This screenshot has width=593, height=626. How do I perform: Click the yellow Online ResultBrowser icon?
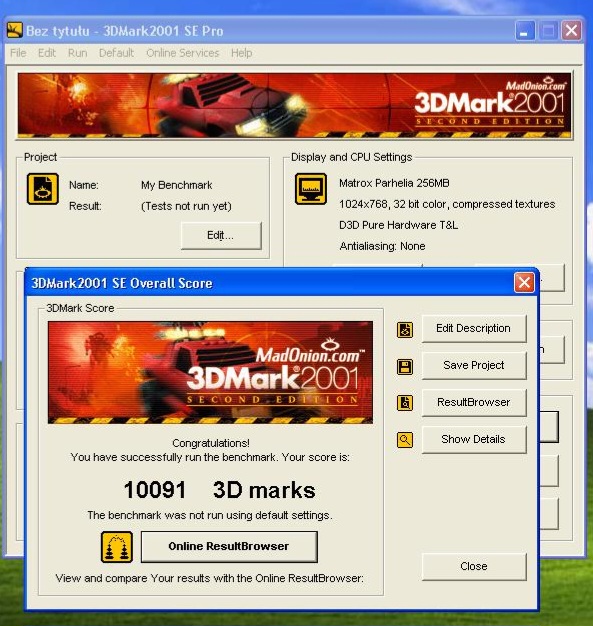(x=117, y=547)
